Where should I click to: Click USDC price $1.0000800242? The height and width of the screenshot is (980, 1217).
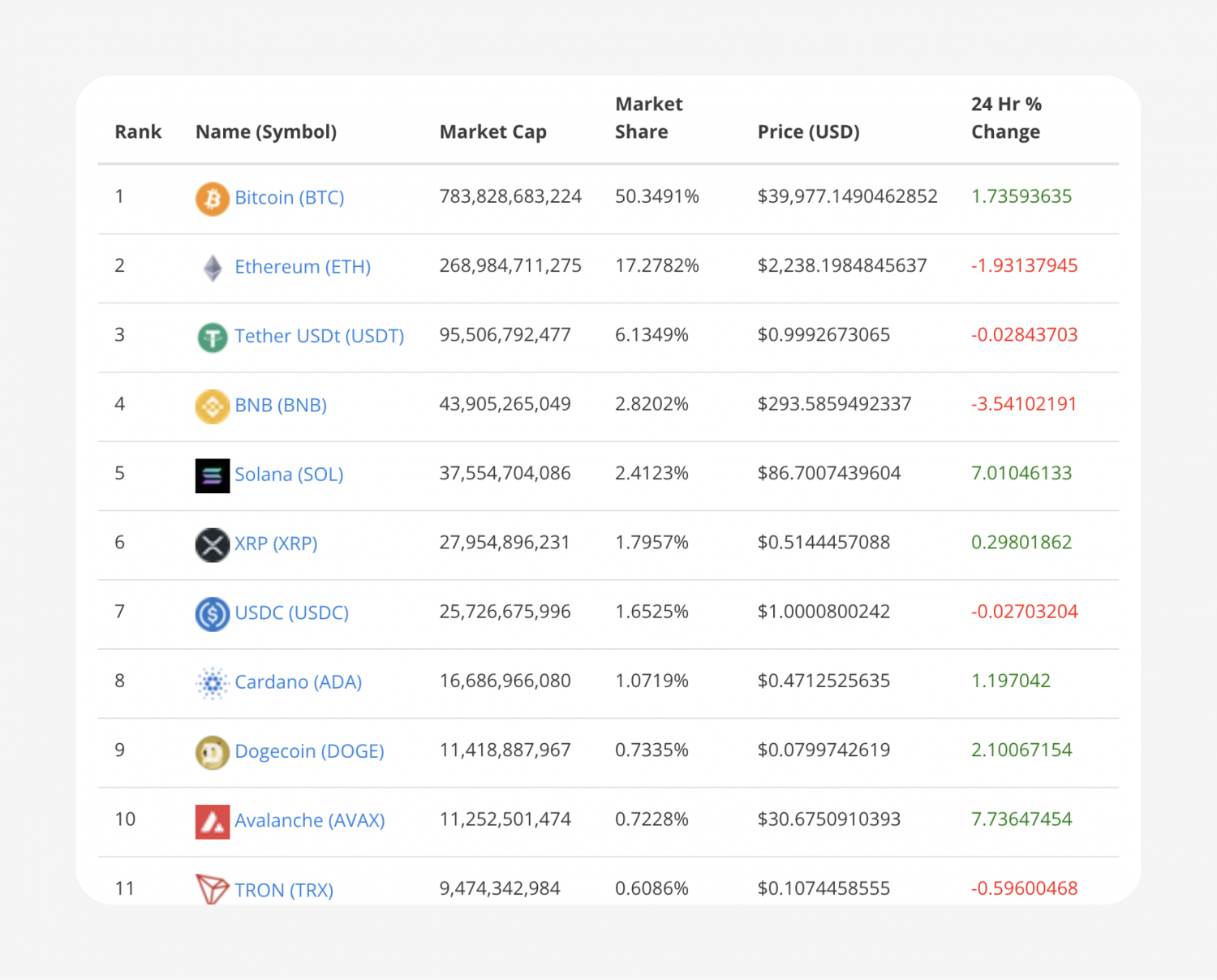(824, 612)
